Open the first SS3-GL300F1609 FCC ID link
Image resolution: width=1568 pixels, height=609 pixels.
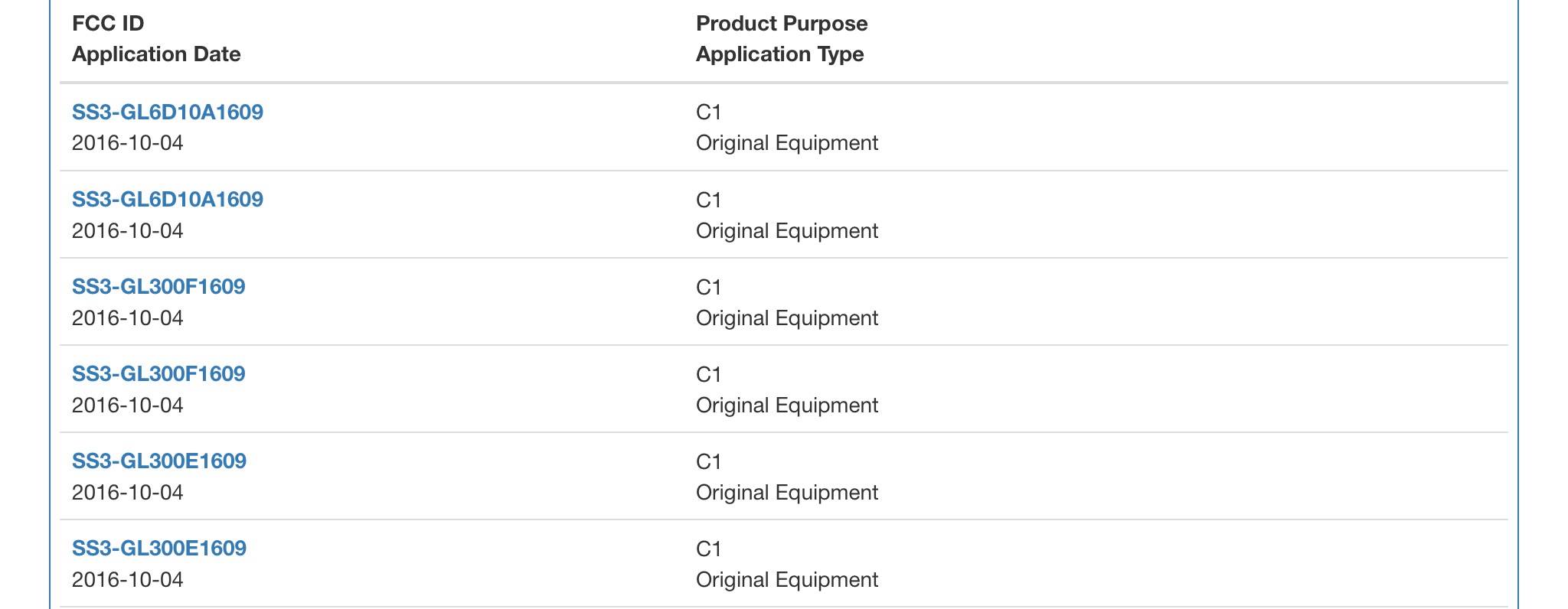point(158,287)
